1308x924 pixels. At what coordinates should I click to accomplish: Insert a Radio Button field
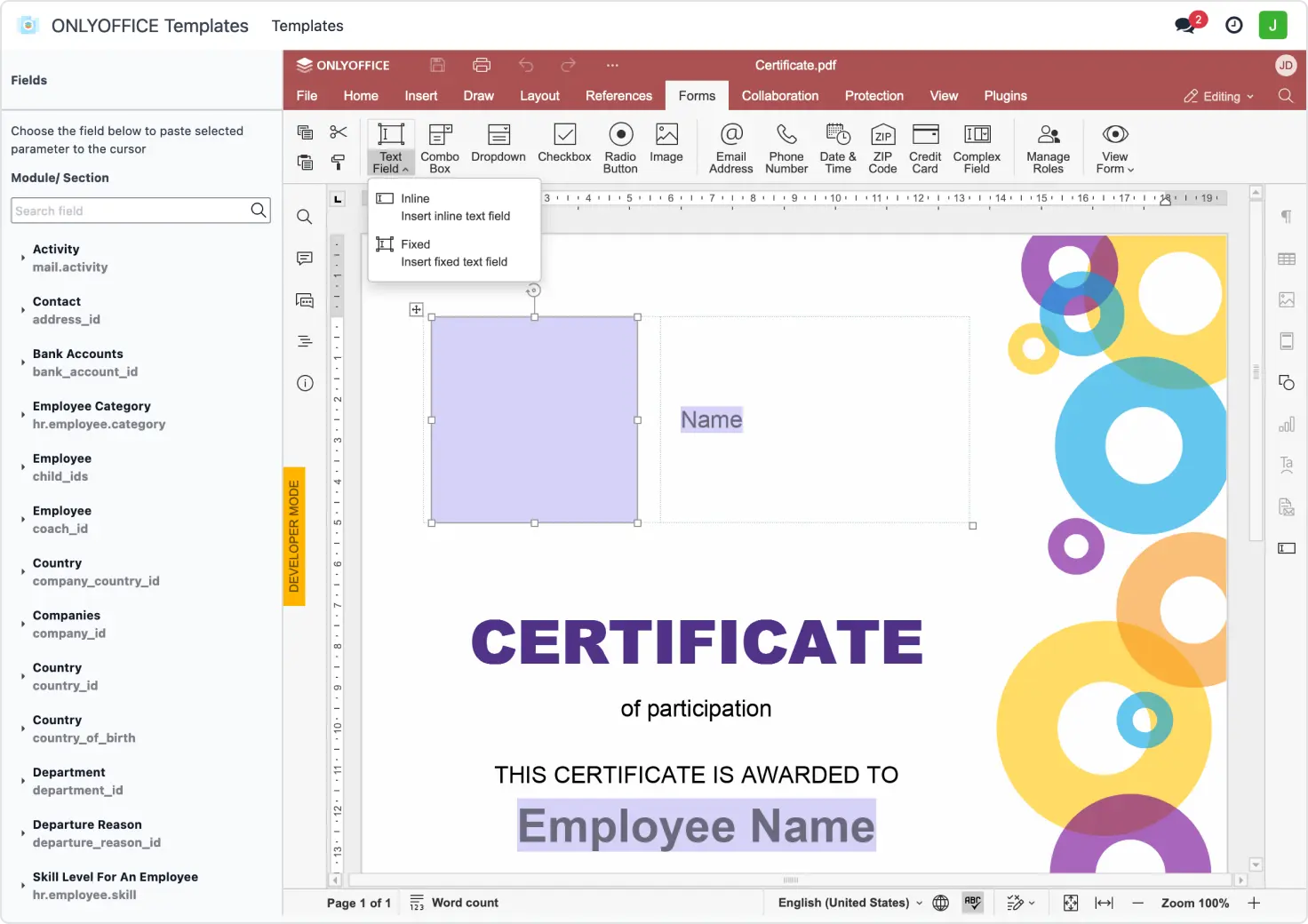[620, 148]
